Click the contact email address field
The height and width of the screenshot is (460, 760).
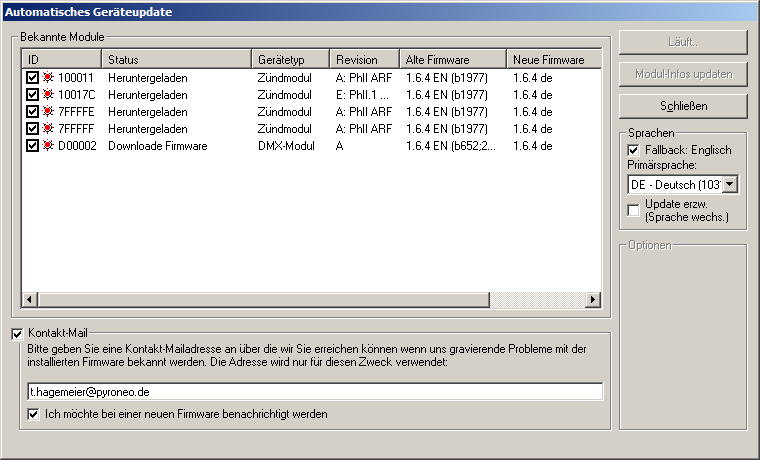tap(315, 392)
